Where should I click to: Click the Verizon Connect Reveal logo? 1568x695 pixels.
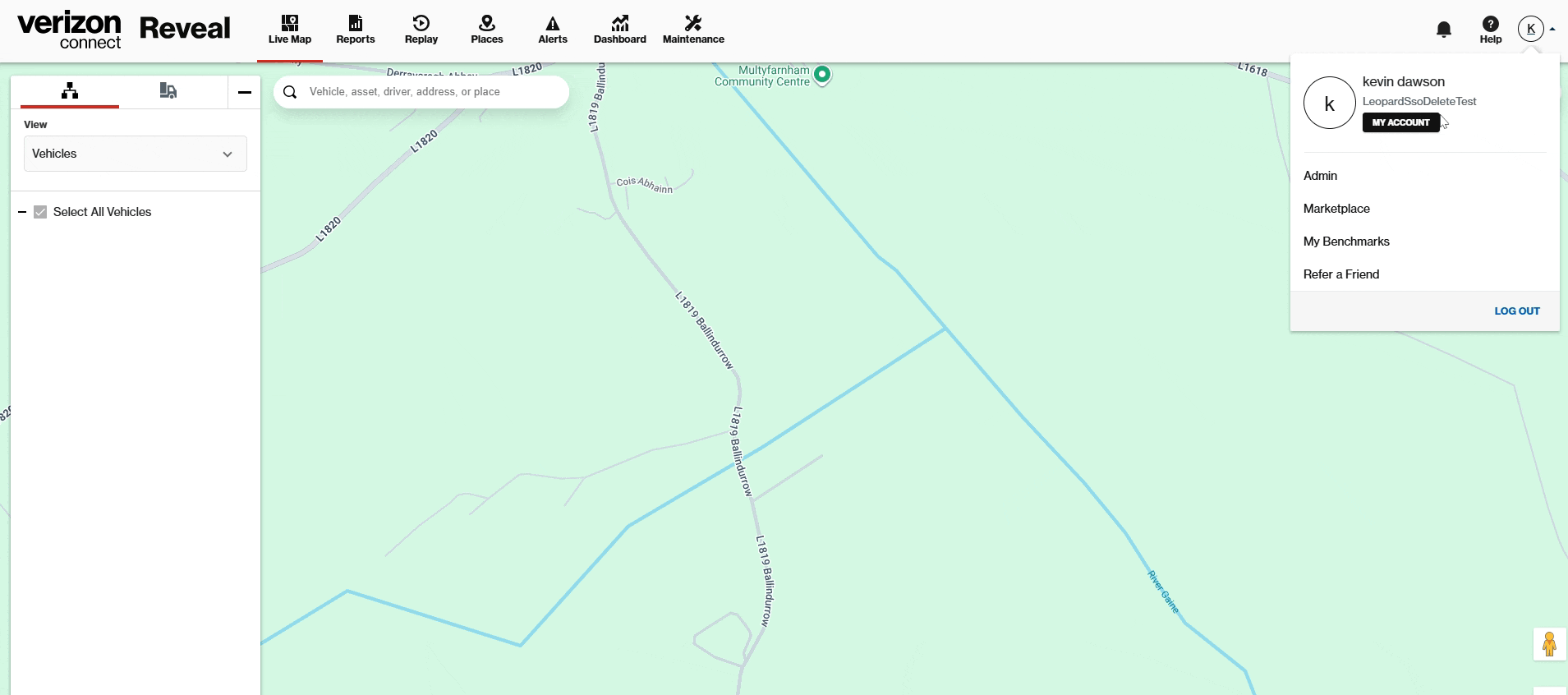(x=124, y=30)
